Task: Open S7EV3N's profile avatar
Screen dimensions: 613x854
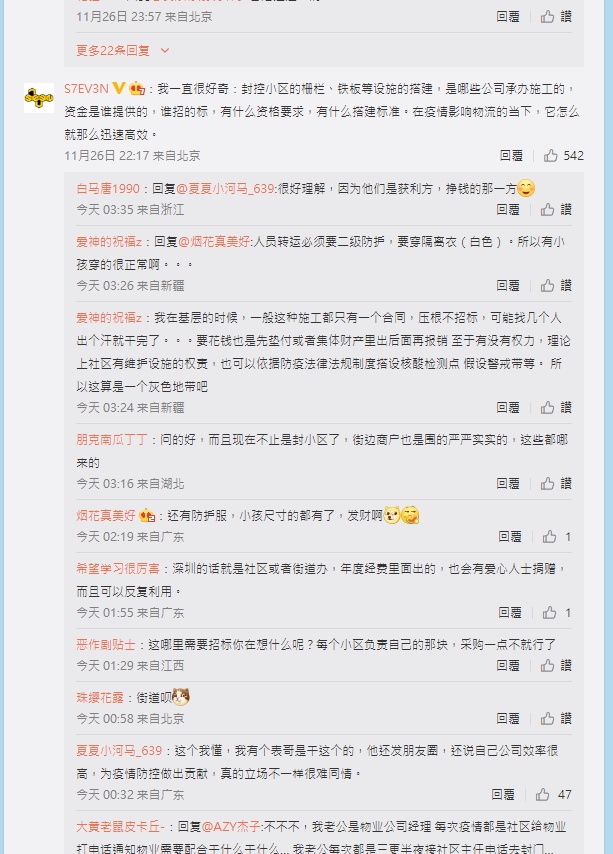Action: pyautogui.click(x=39, y=98)
